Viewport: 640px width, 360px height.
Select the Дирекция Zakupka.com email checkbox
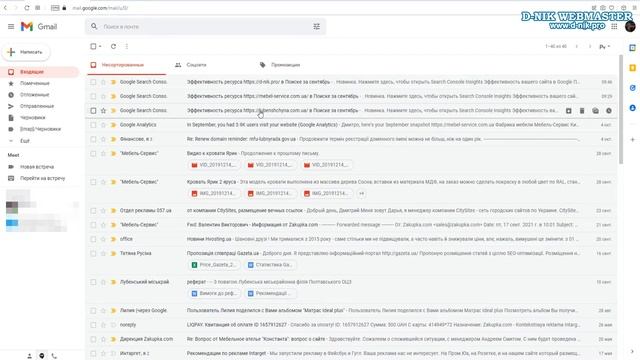pos(93,339)
